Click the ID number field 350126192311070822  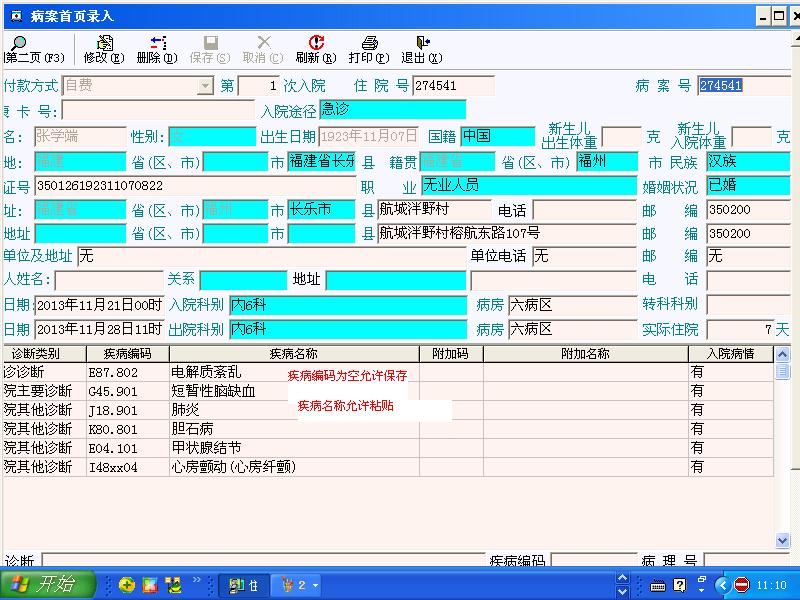point(195,186)
